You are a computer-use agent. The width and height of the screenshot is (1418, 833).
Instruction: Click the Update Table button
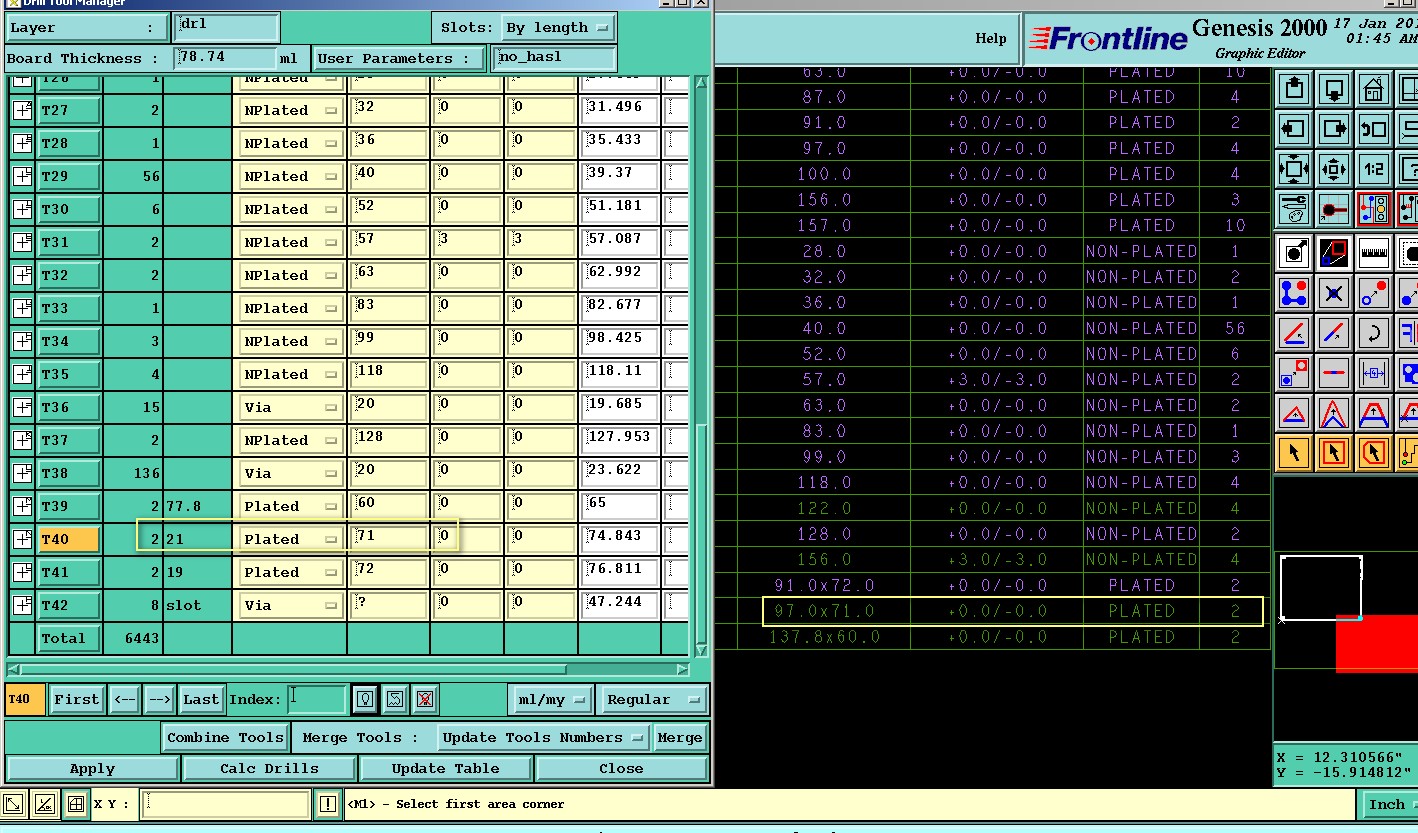pyautogui.click(x=445, y=768)
